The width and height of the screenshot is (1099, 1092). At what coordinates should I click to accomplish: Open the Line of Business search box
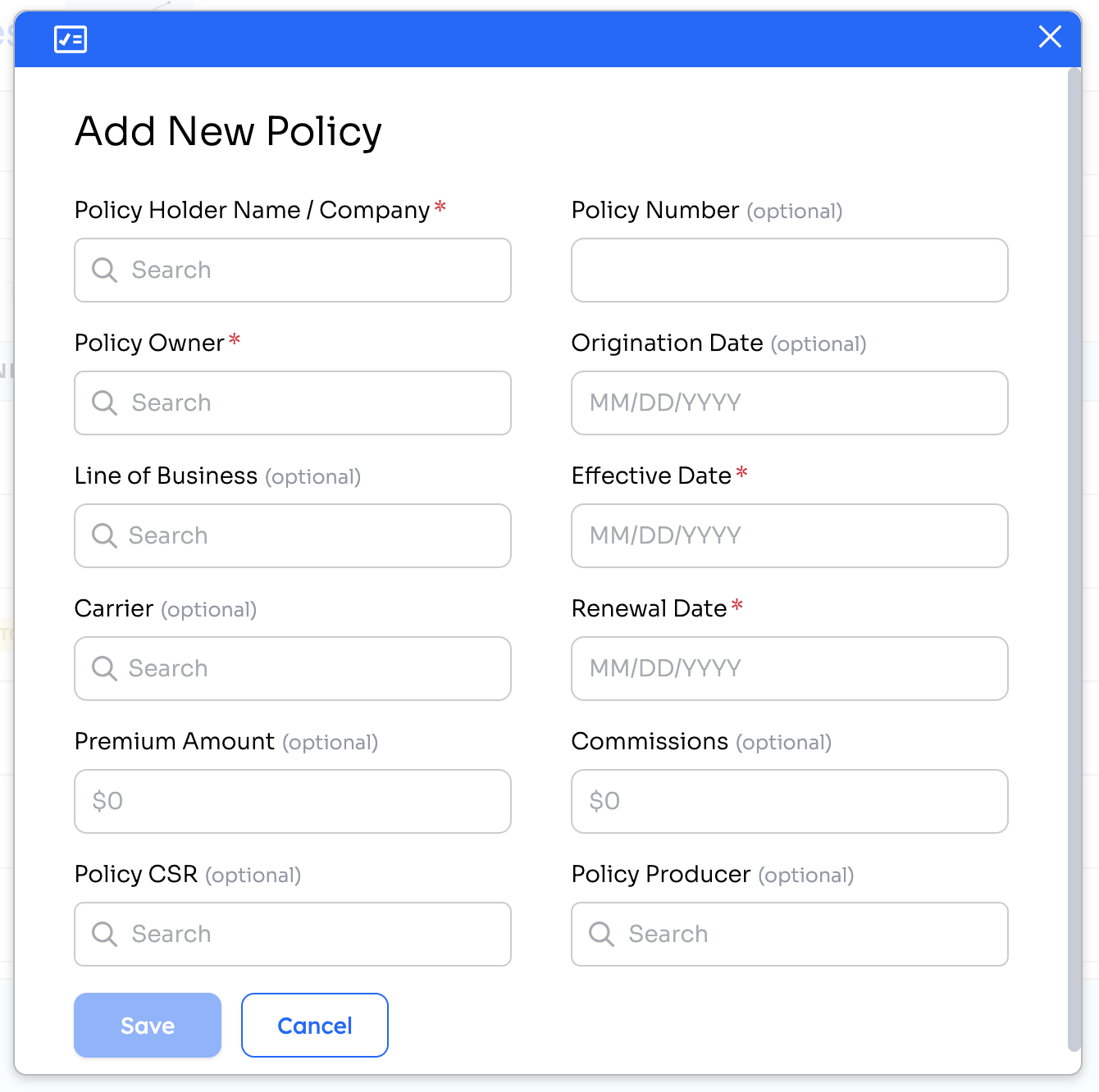pos(293,536)
